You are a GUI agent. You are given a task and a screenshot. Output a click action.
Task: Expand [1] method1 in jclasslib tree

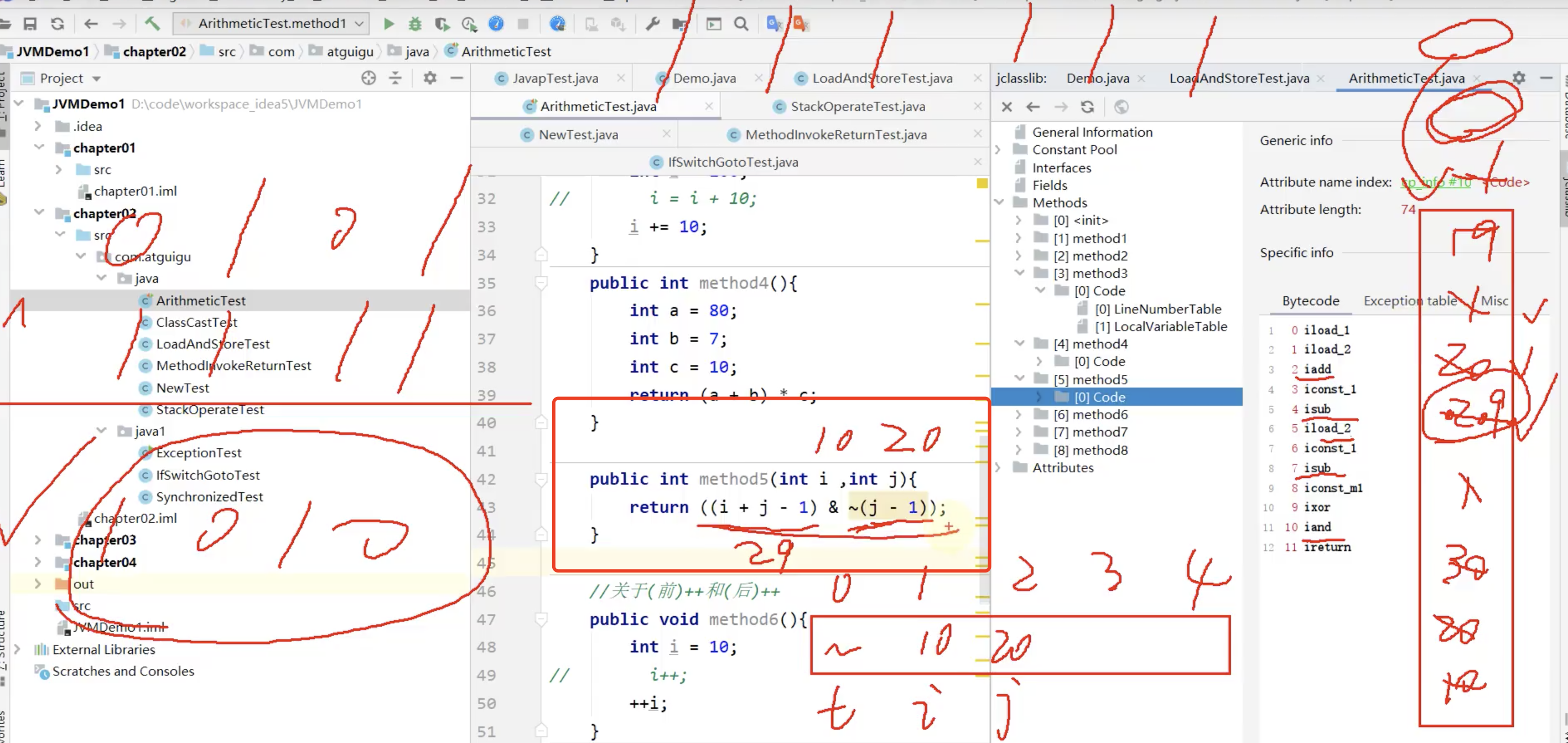[1019, 238]
